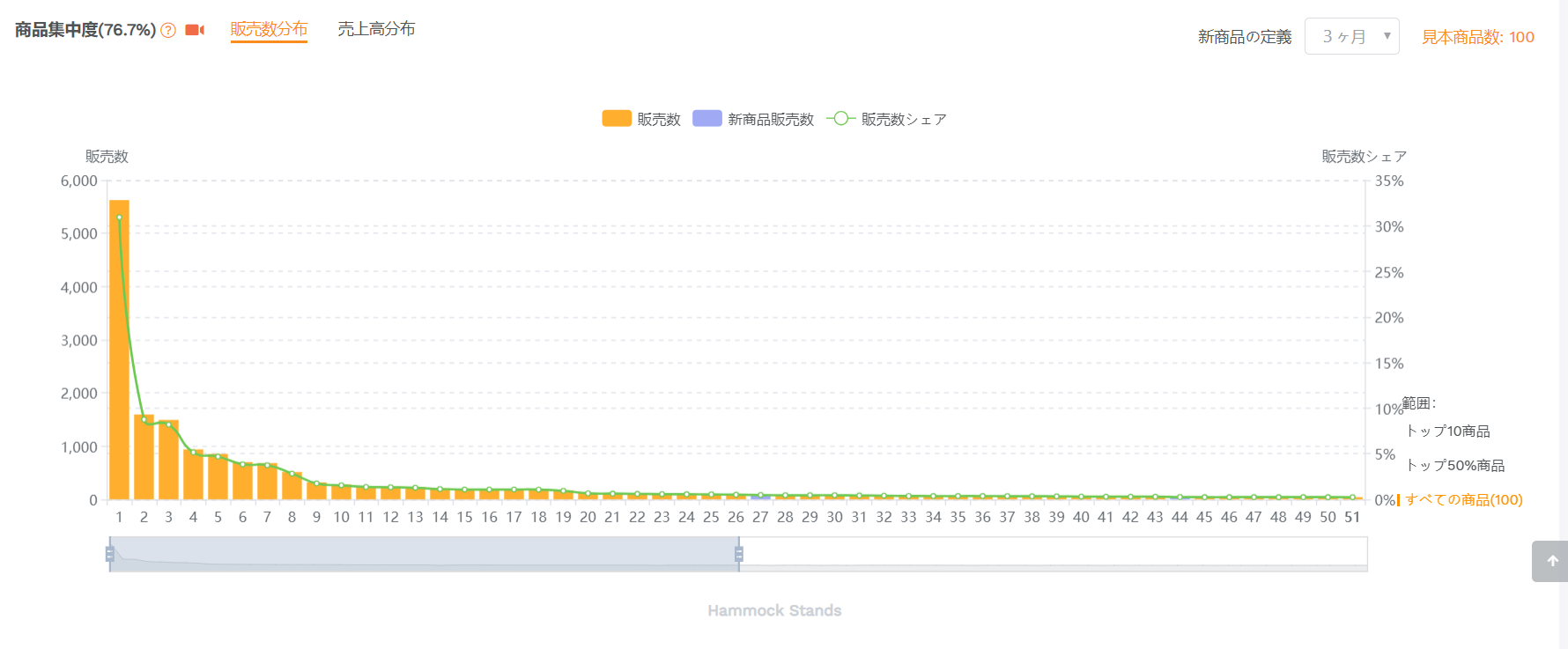Image resolution: width=1568 pixels, height=649 pixels.
Task: Toggle the 新商品販売数 purple legend series
Action: point(753,119)
